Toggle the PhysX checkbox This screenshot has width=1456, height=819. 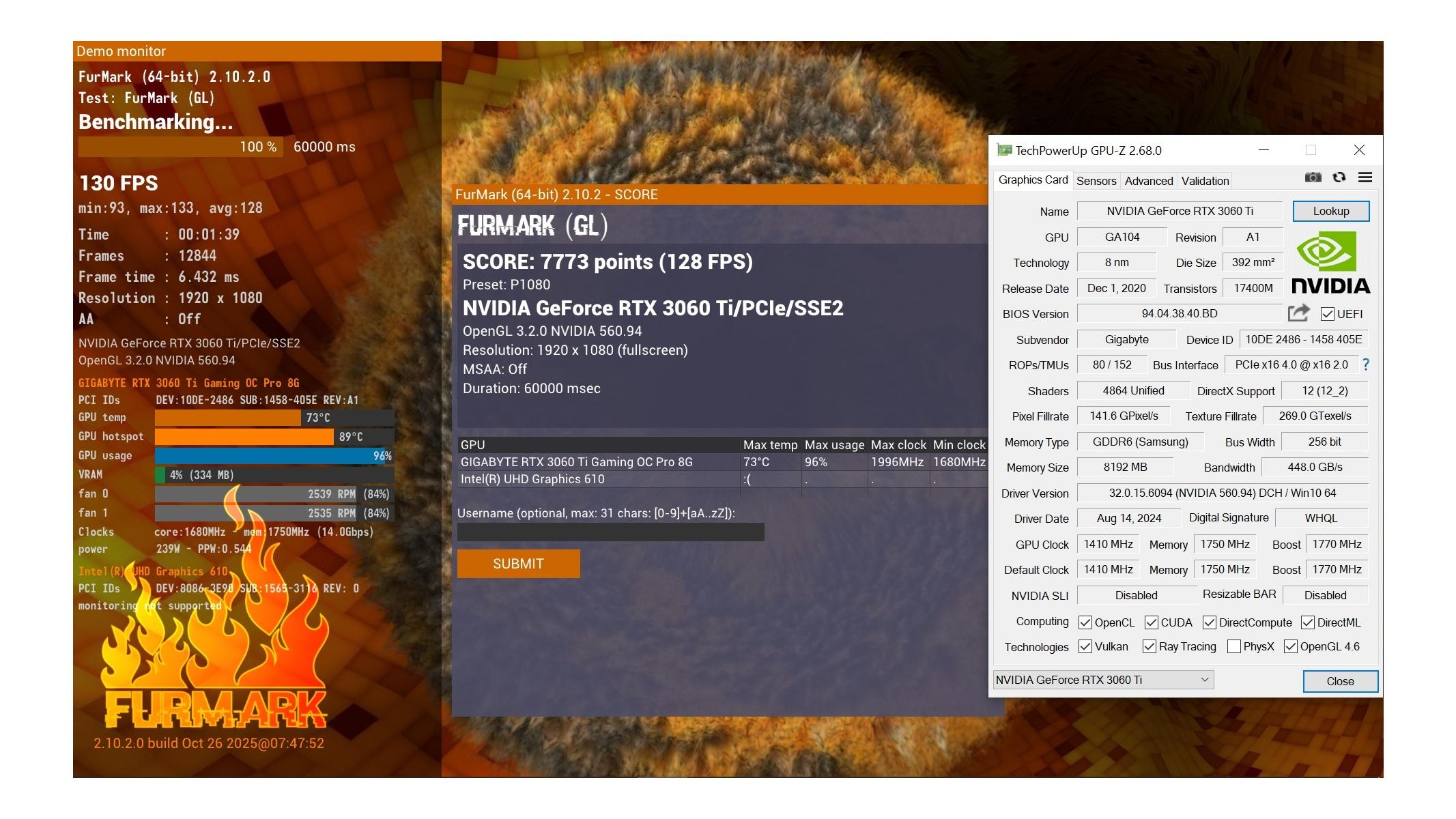(1233, 646)
